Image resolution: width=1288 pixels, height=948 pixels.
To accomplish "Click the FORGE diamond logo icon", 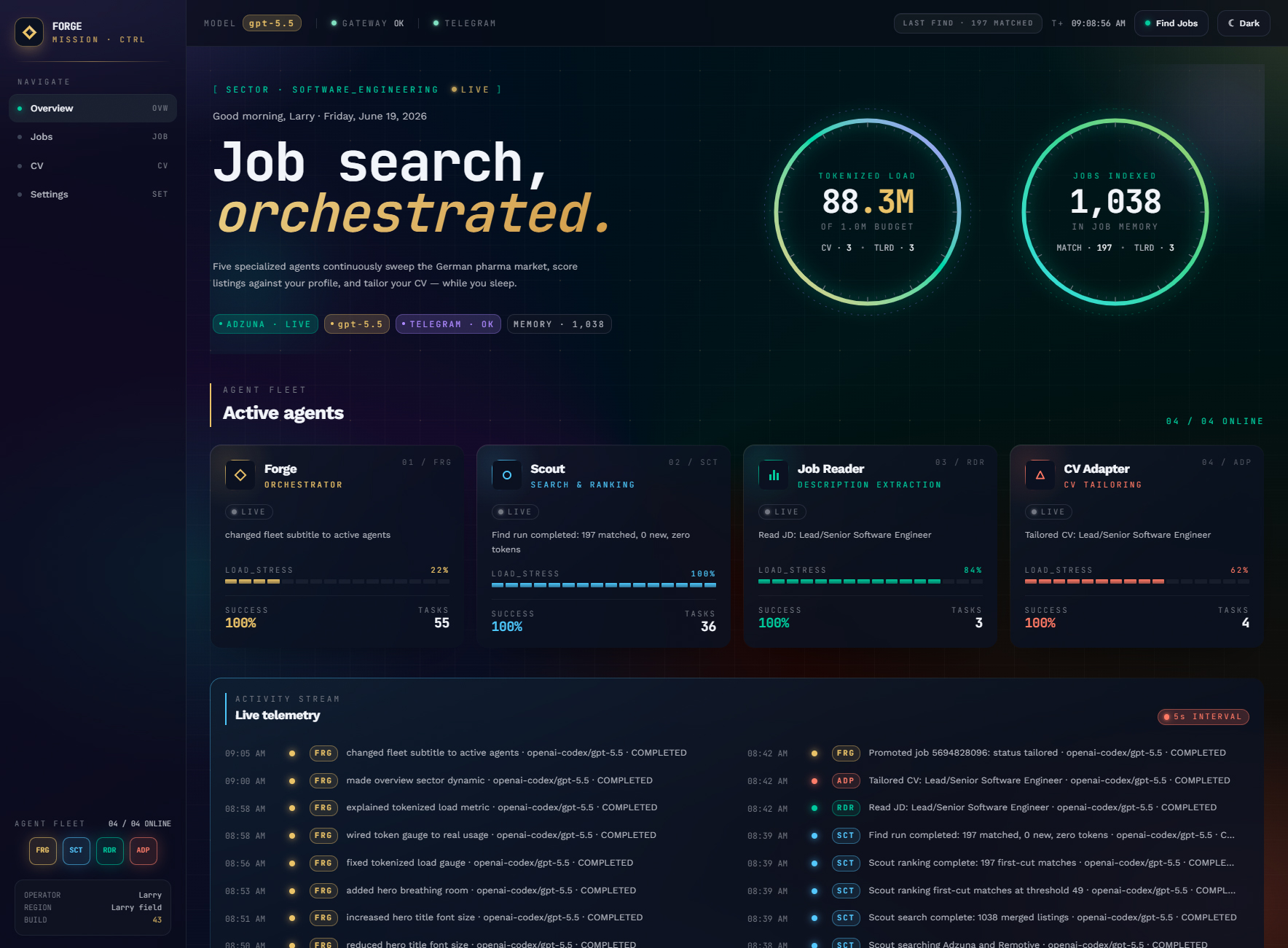I will click(x=29, y=32).
